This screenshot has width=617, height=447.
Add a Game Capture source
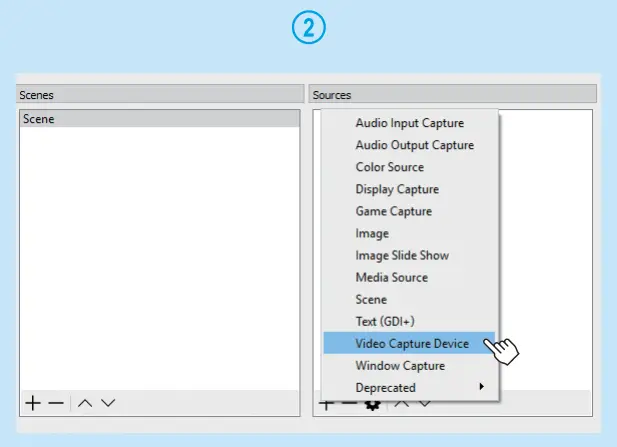click(x=409, y=211)
